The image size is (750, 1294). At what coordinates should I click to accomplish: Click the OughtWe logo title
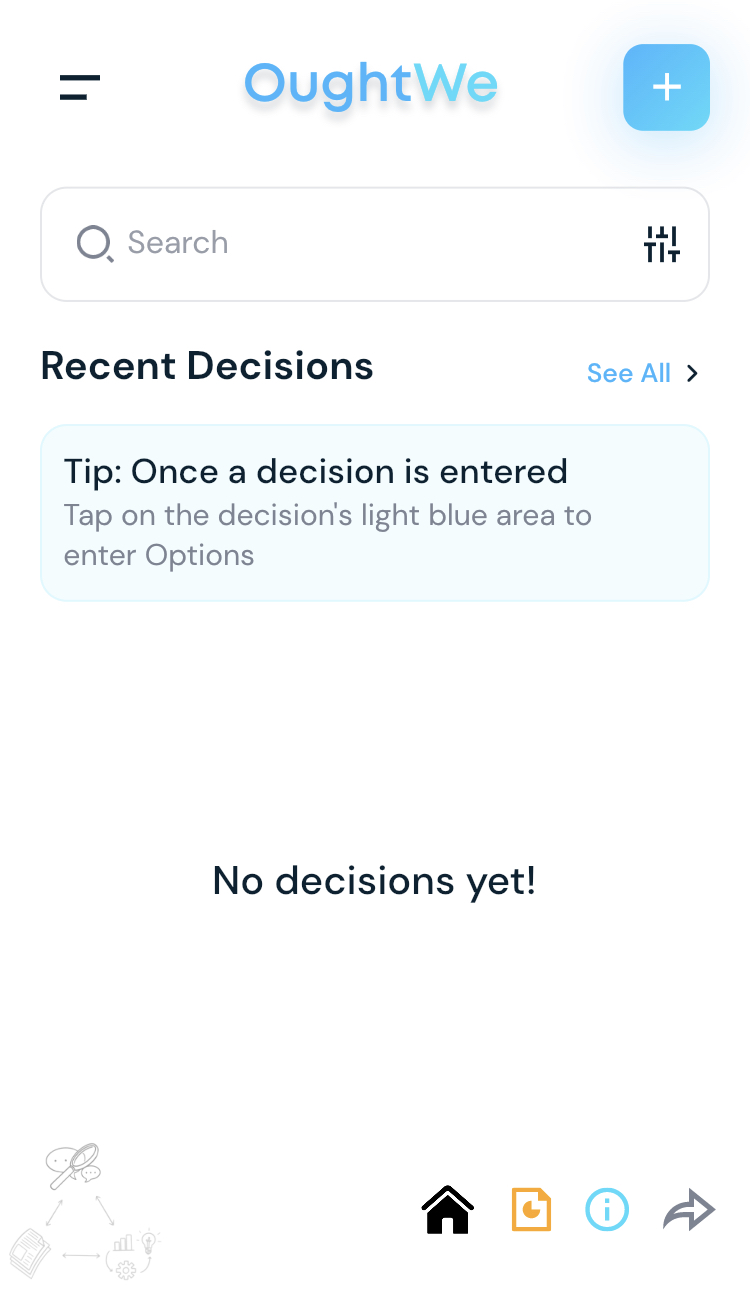[371, 84]
